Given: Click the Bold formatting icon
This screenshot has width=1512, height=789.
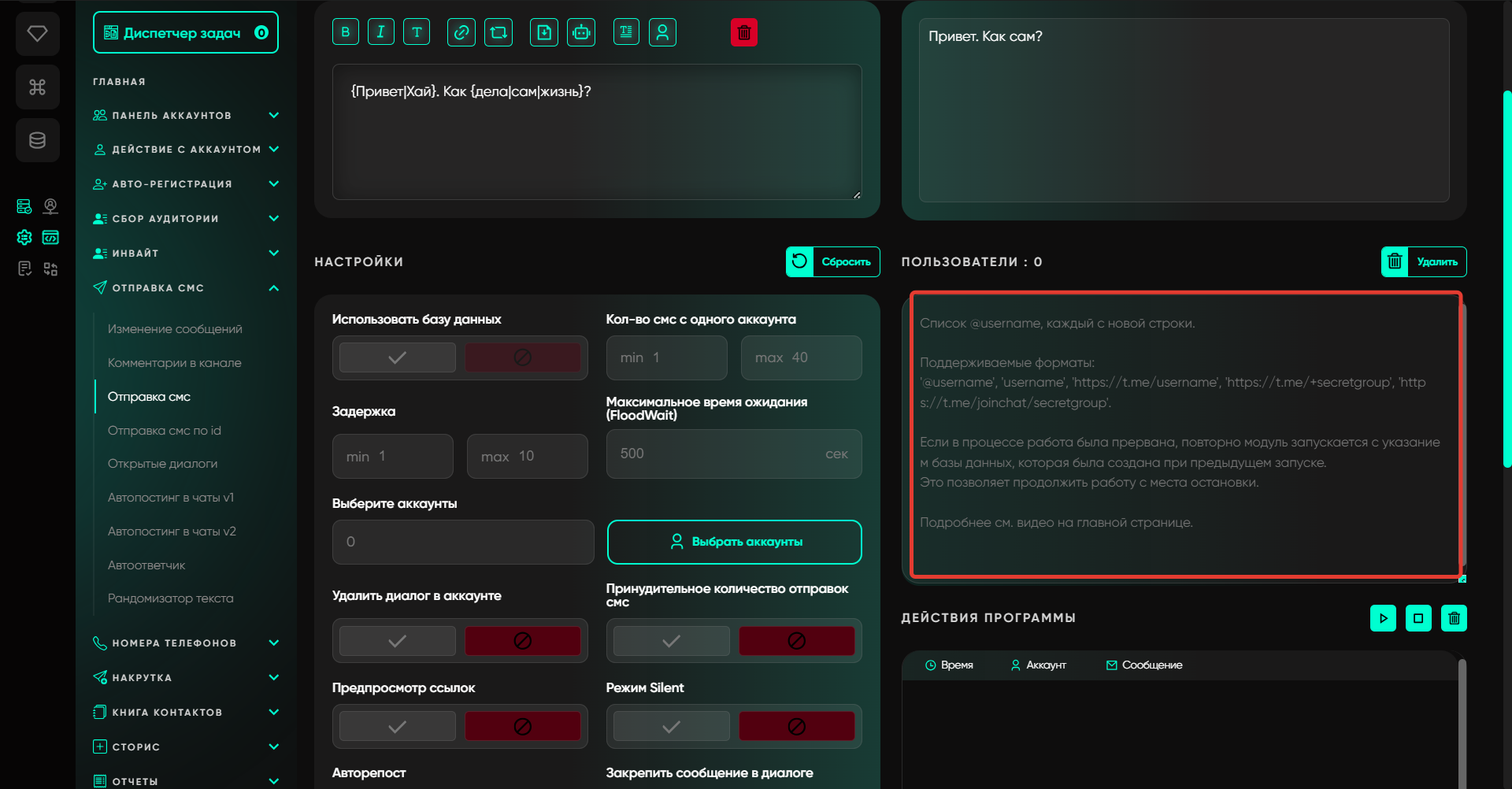Looking at the screenshot, I should (x=346, y=32).
